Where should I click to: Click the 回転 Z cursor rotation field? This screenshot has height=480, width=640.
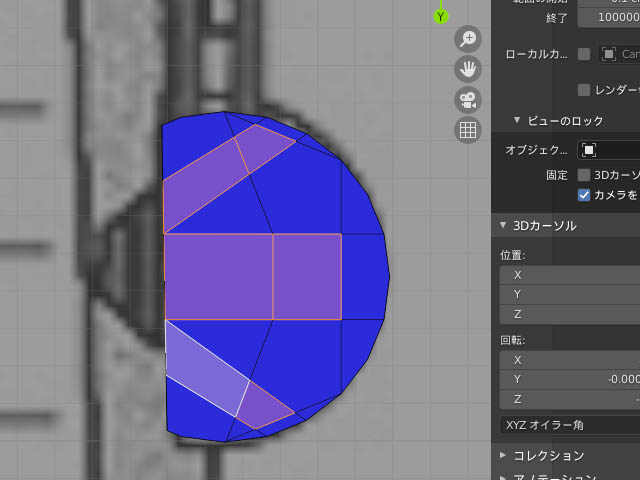(570, 400)
